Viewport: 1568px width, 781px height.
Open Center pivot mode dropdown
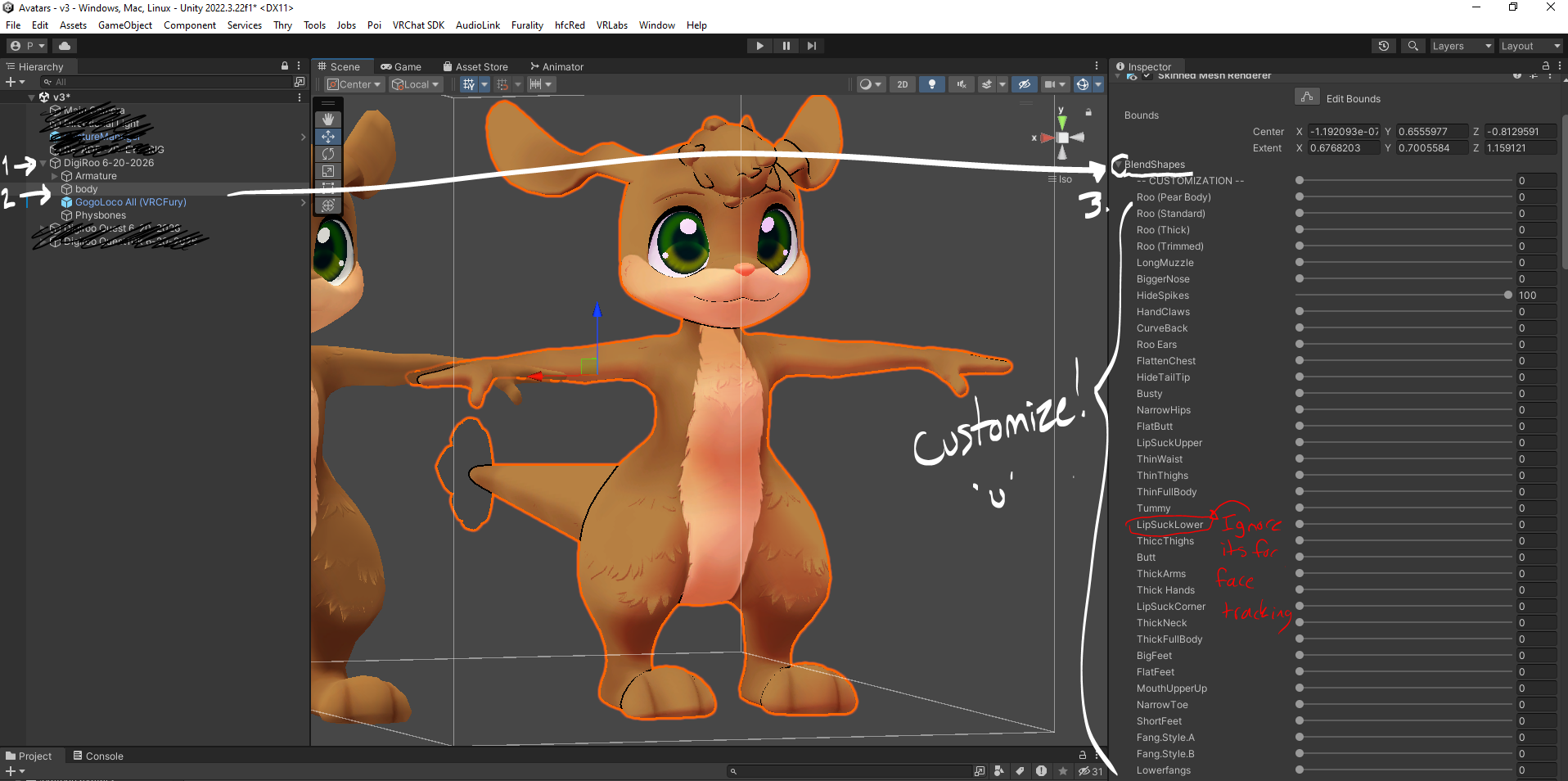354,84
